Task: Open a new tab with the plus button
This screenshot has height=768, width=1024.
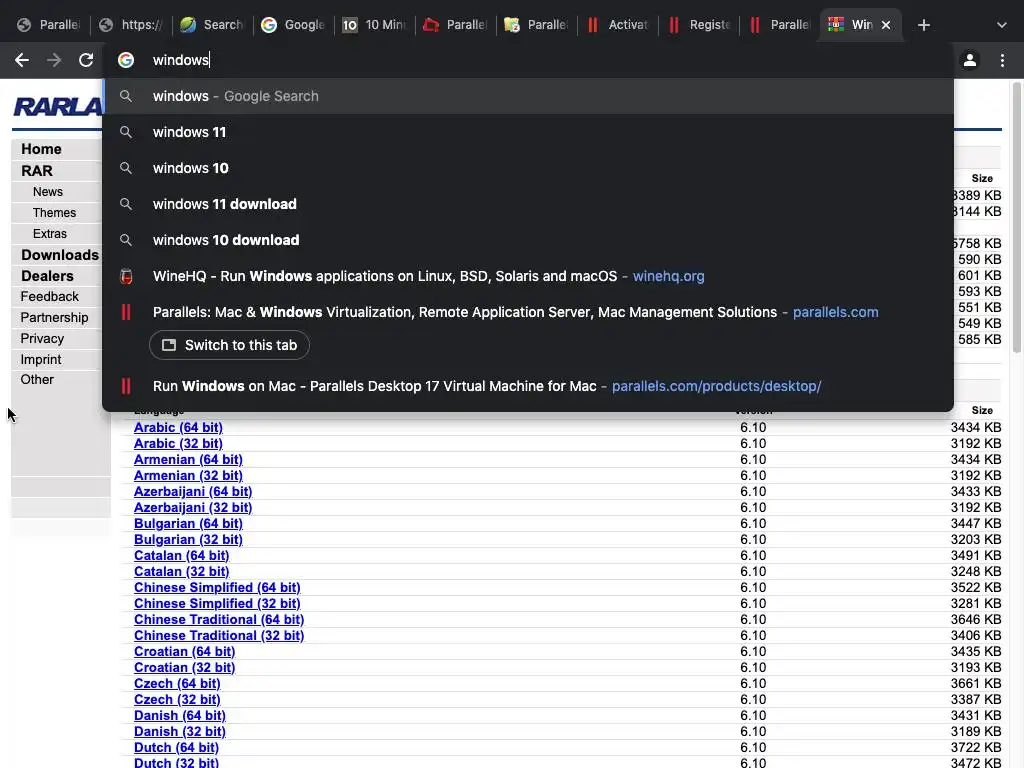Action: click(923, 25)
